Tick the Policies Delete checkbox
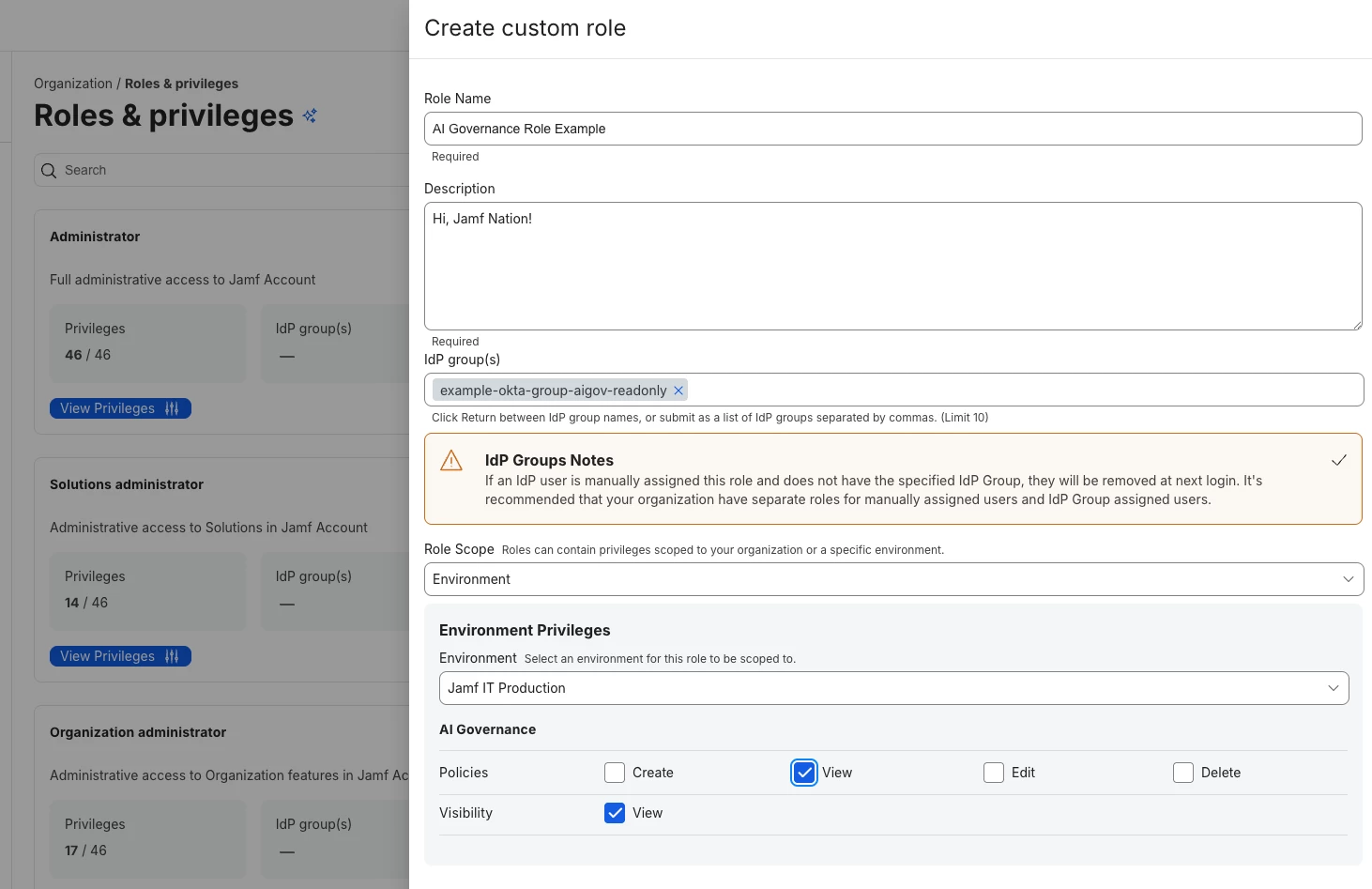Viewport: 1372px width, 889px height. (x=1183, y=773)
